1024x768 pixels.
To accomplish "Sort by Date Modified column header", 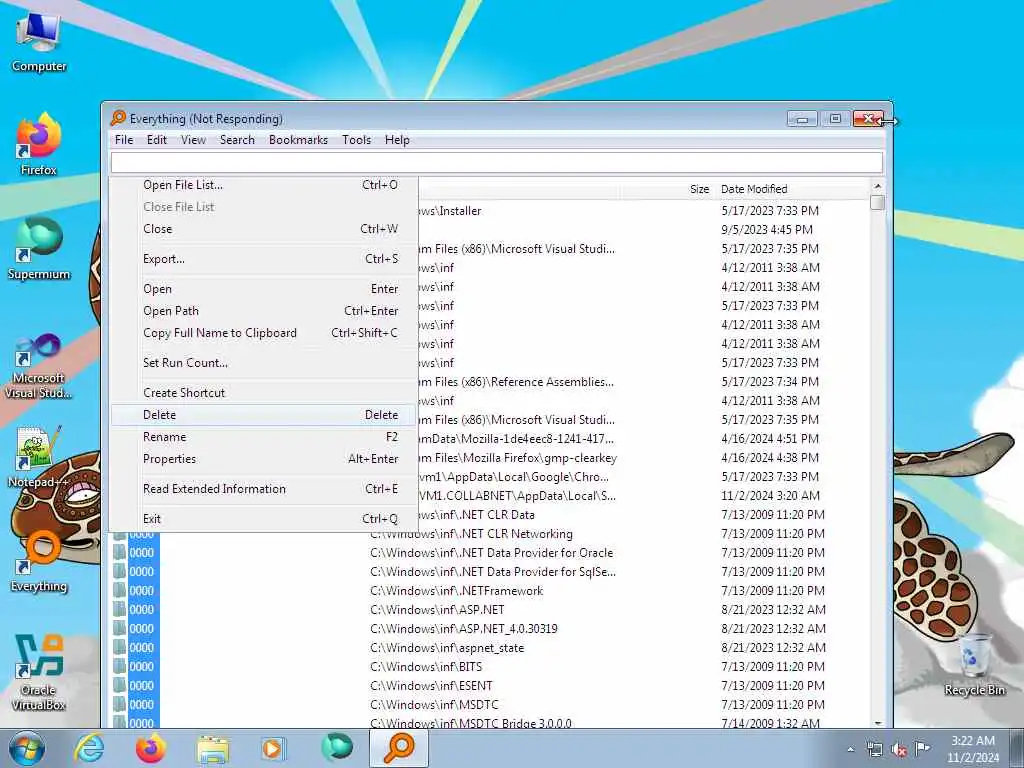I will [x=792, y=189].
